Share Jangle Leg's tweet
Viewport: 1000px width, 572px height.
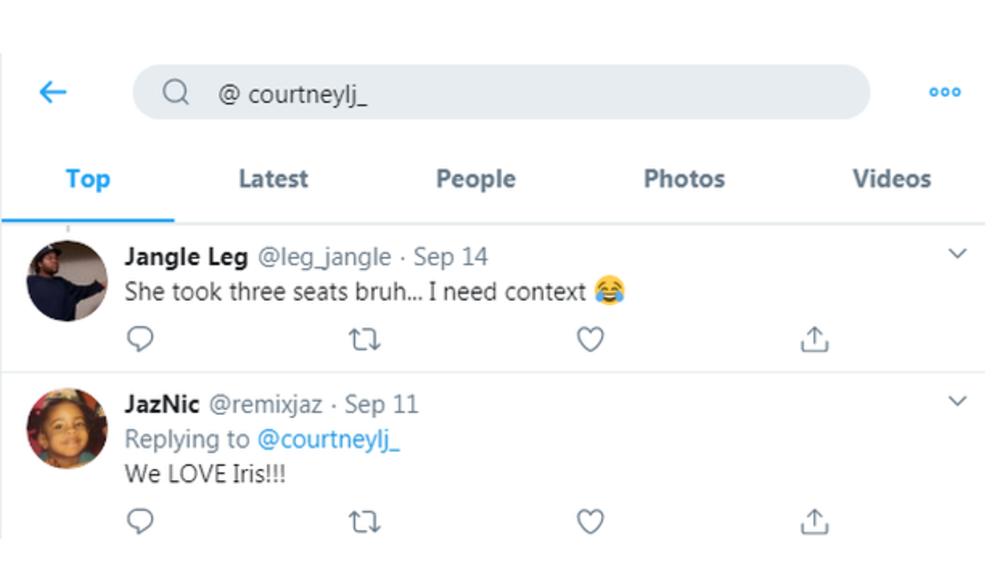(815, 340)
